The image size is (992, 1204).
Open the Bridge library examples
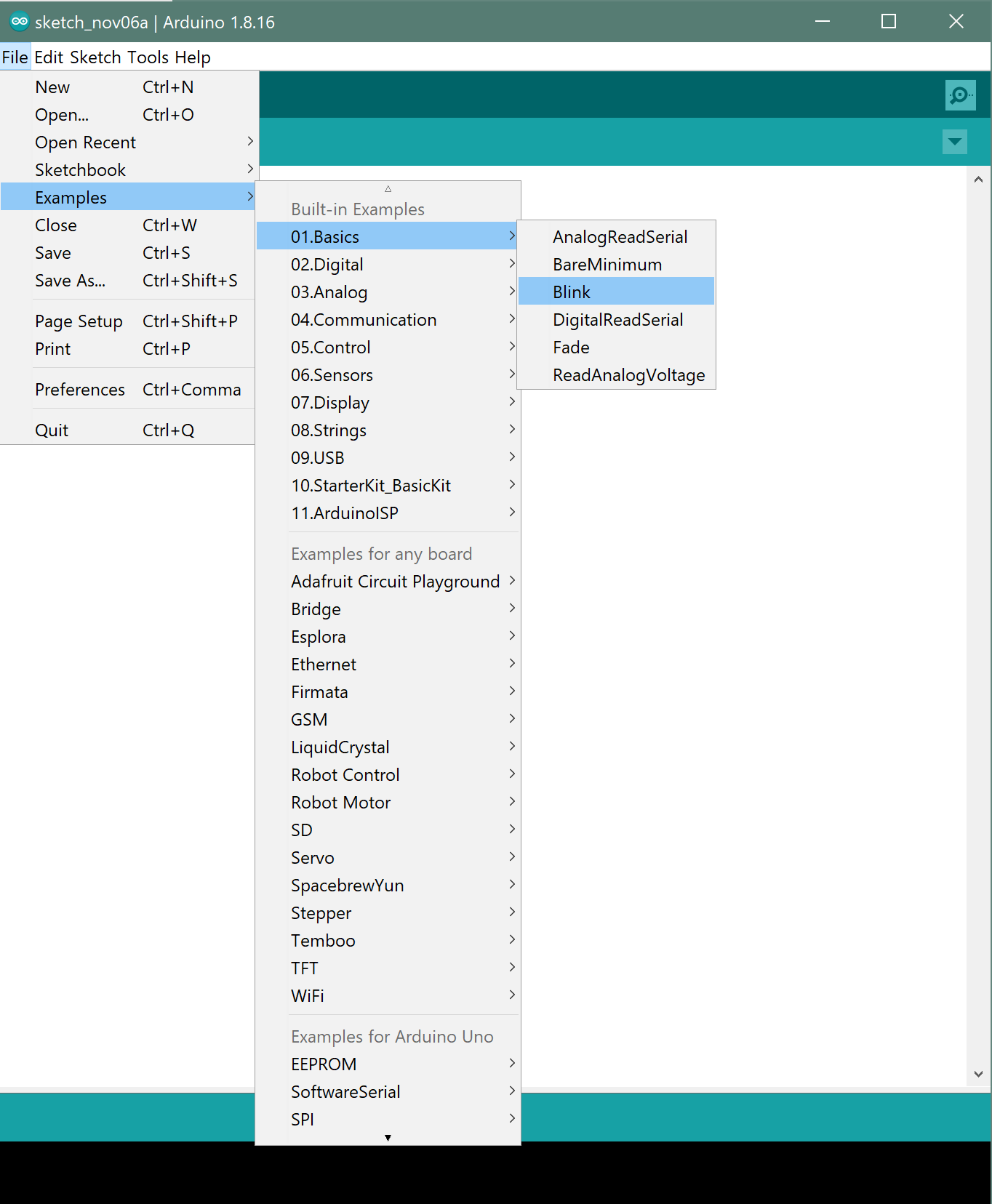point(388,609)
